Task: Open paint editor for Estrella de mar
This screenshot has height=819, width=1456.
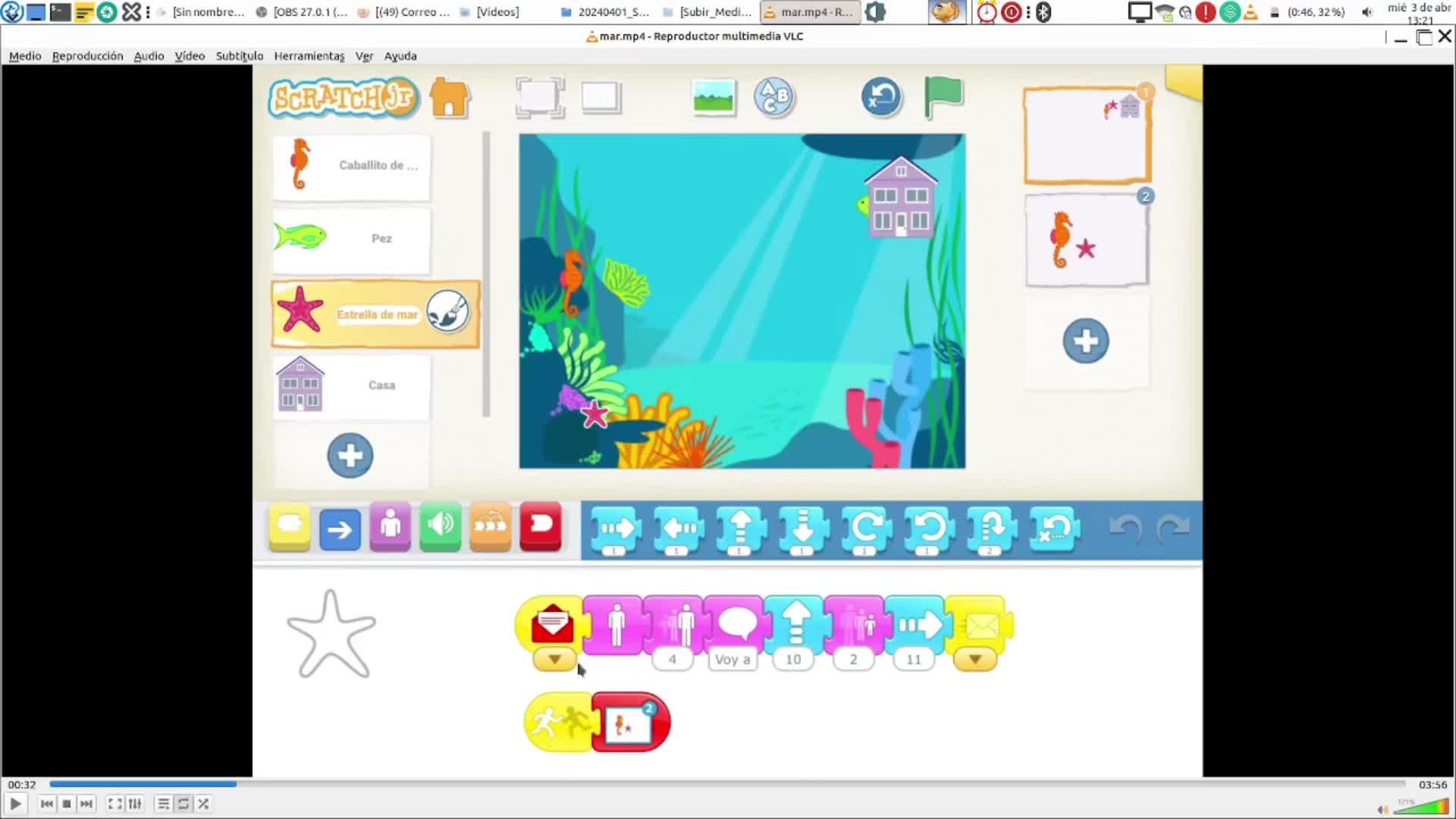Action: 447,312
